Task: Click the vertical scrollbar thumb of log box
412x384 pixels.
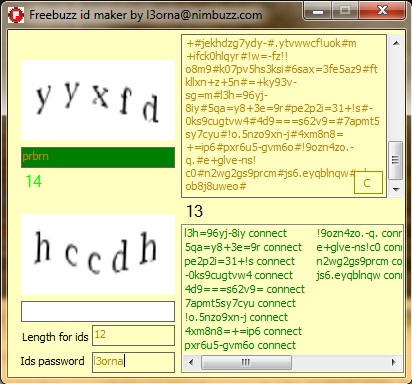Action: [x=396, y=160]
